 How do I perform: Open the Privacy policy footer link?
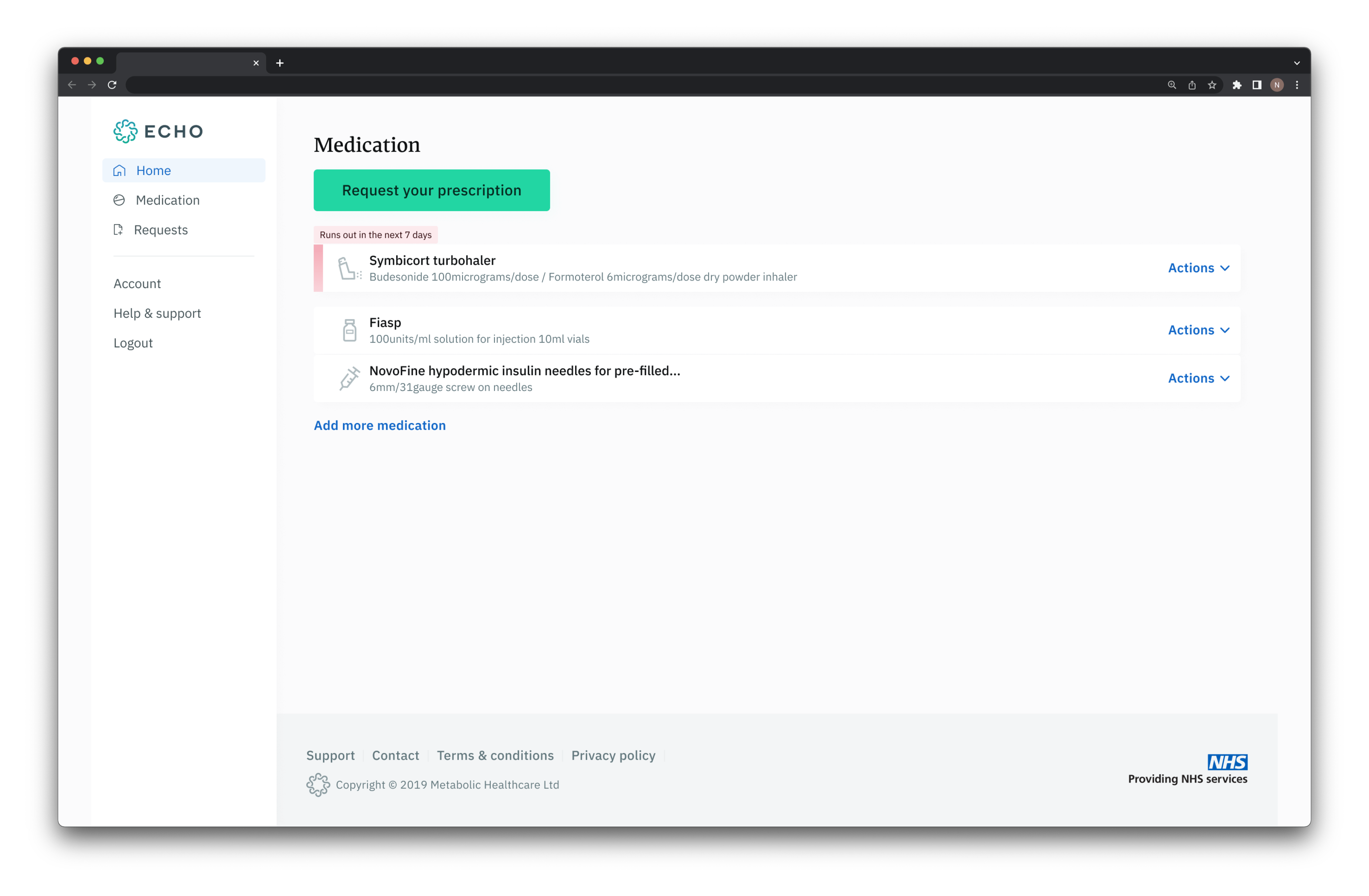613,755
